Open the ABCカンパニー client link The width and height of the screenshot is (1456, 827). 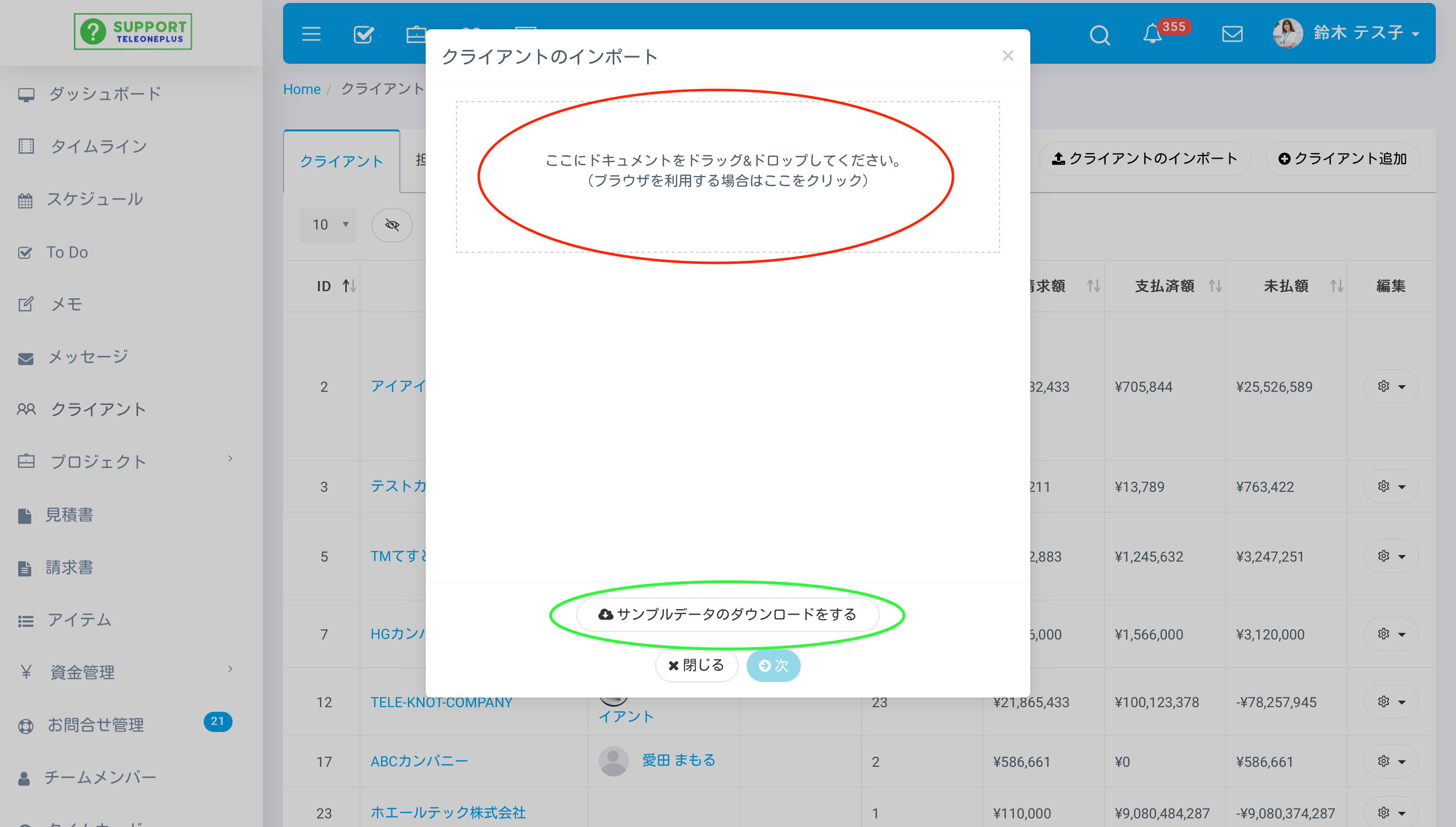419,761
